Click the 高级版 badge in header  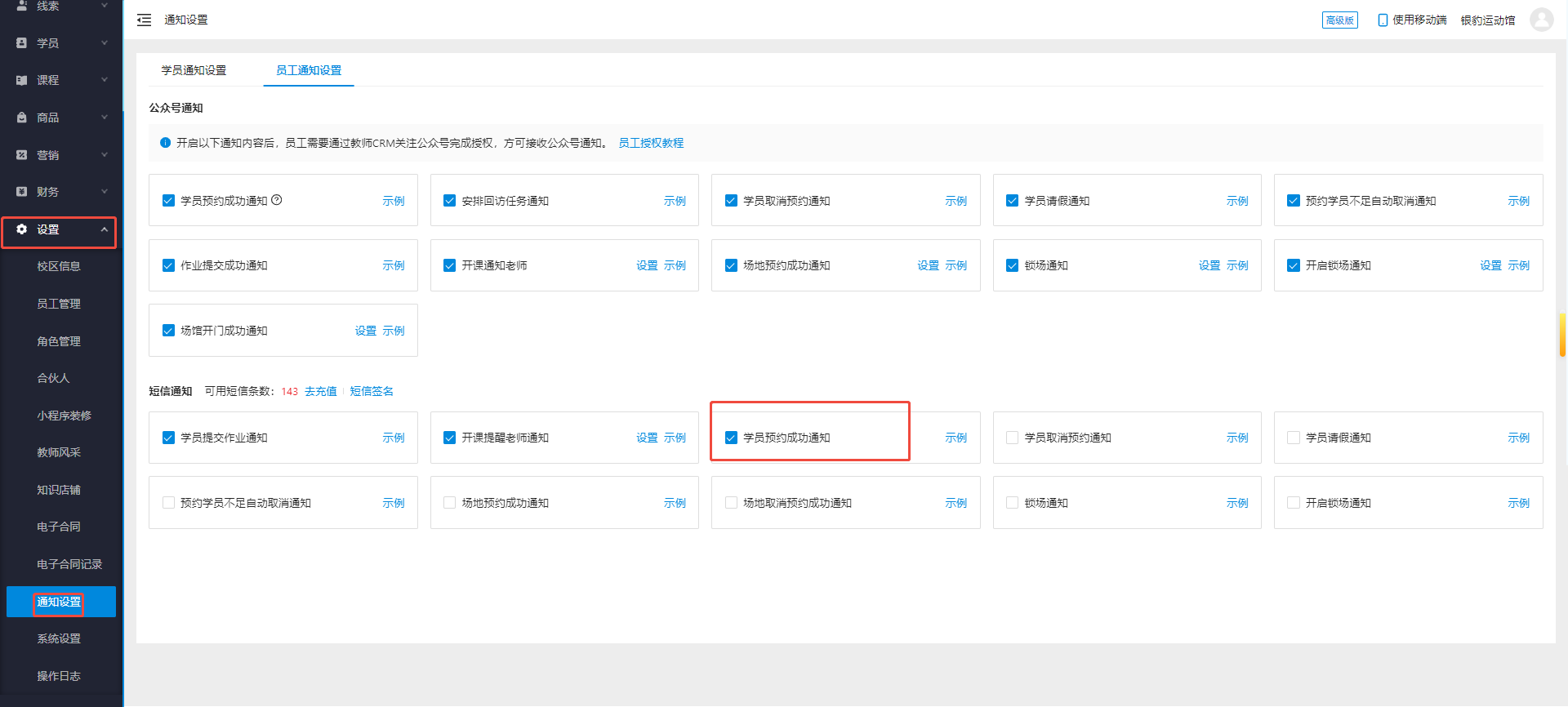[1340, 20]
